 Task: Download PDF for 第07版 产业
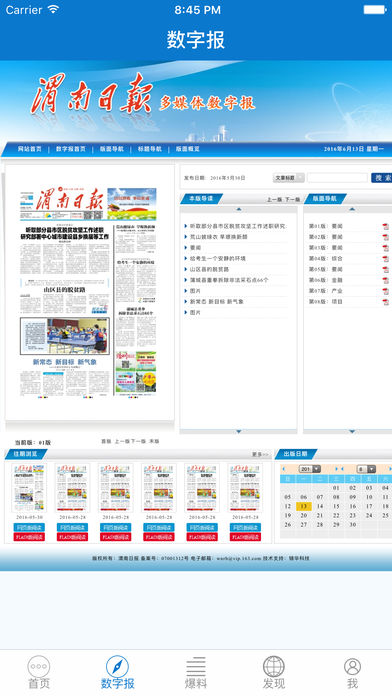point(385,291)
